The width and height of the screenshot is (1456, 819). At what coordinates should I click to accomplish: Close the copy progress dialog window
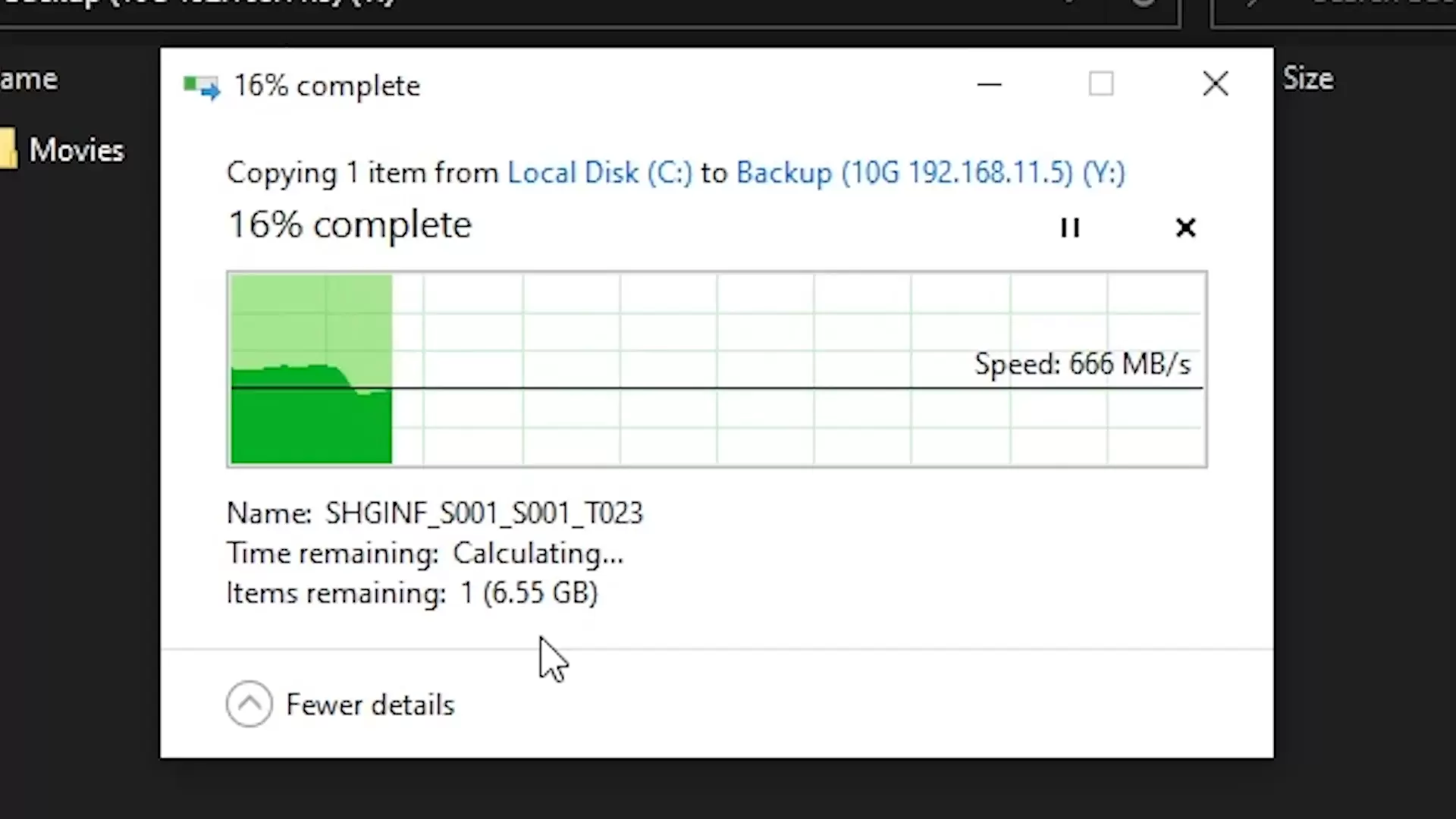(1215, 84)
